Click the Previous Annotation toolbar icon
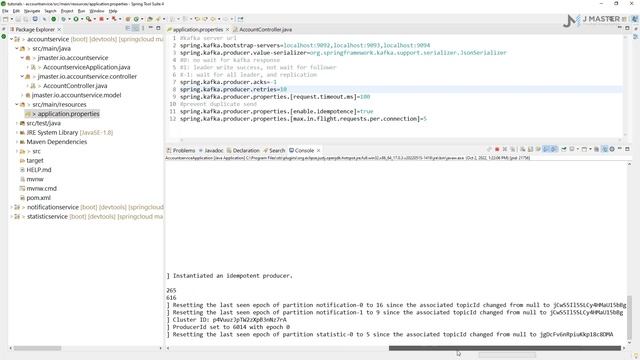The width and height of the screenshot is (640, 360). pyautogui.click(x=184, y=19)
